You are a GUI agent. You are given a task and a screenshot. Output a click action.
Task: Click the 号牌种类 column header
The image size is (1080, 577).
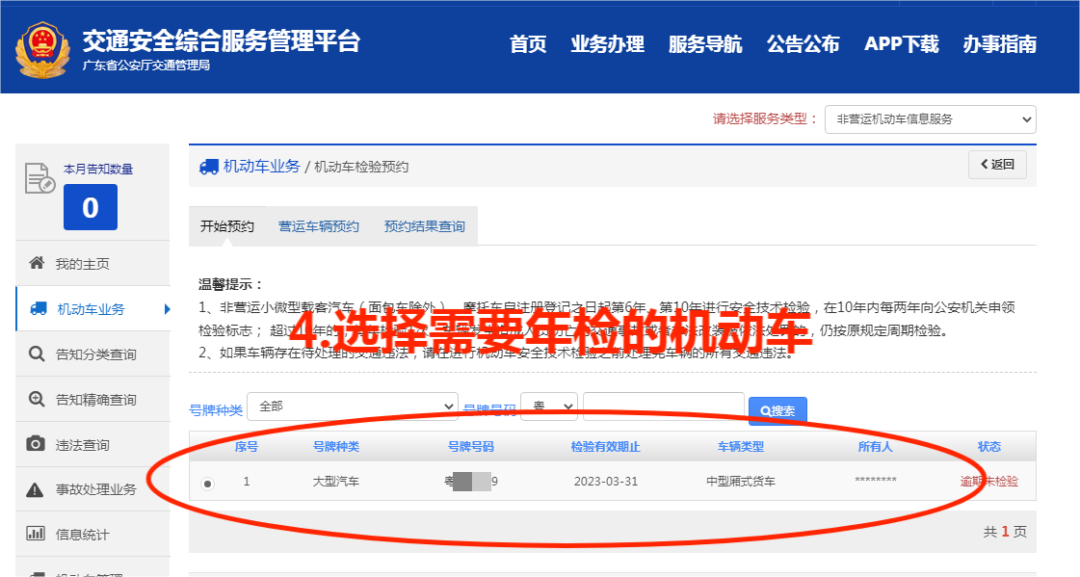click(x=336, y=446)
